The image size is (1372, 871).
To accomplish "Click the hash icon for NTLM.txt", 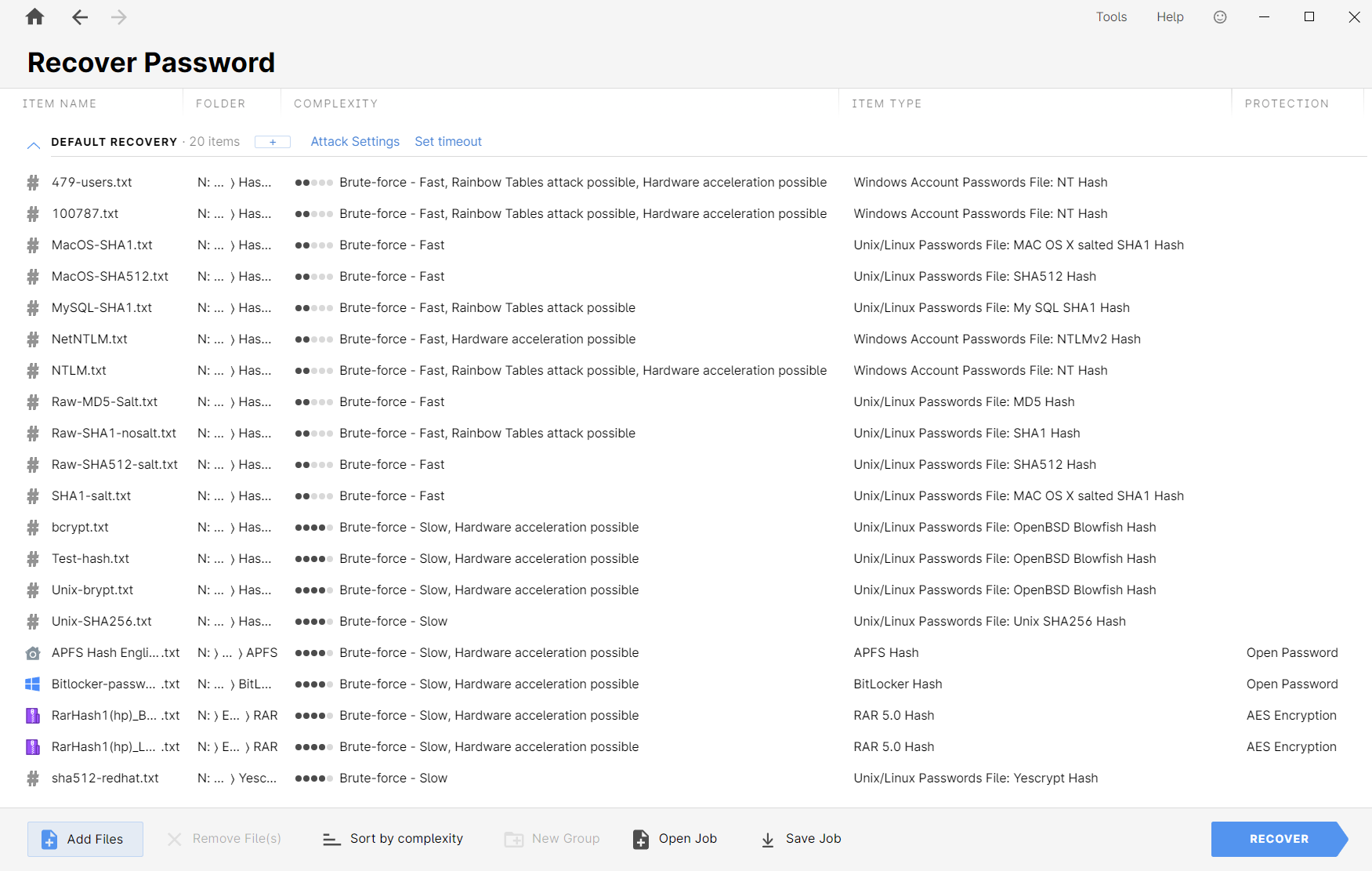I will [x=33, y=371].
